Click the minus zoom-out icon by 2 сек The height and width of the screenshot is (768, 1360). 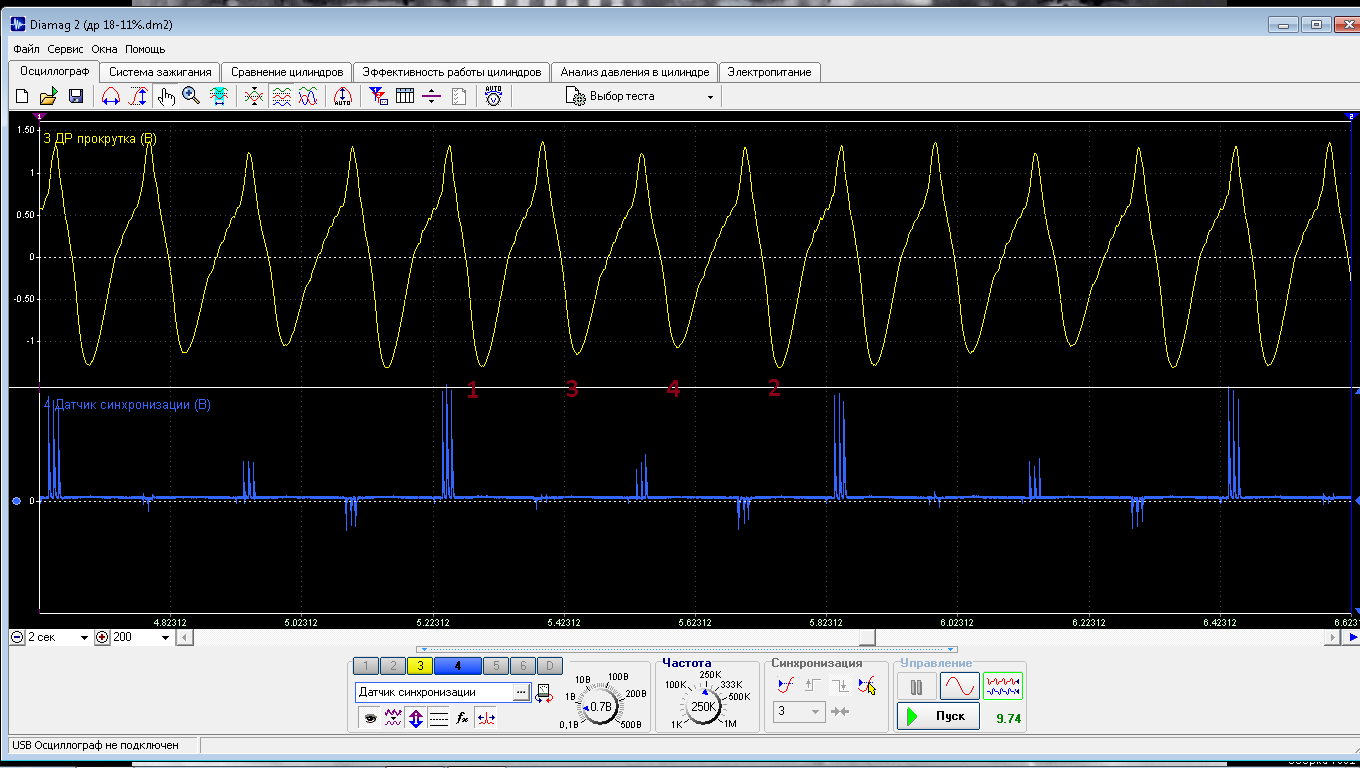[16, 637]
